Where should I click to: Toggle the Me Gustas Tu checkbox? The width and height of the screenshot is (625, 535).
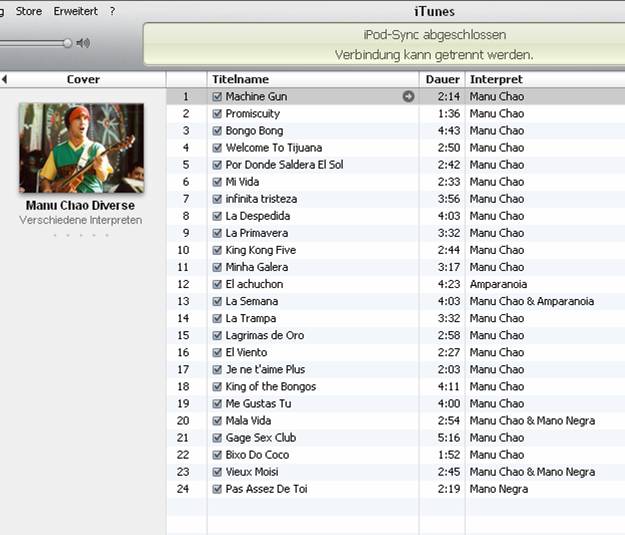click(217, 404)
